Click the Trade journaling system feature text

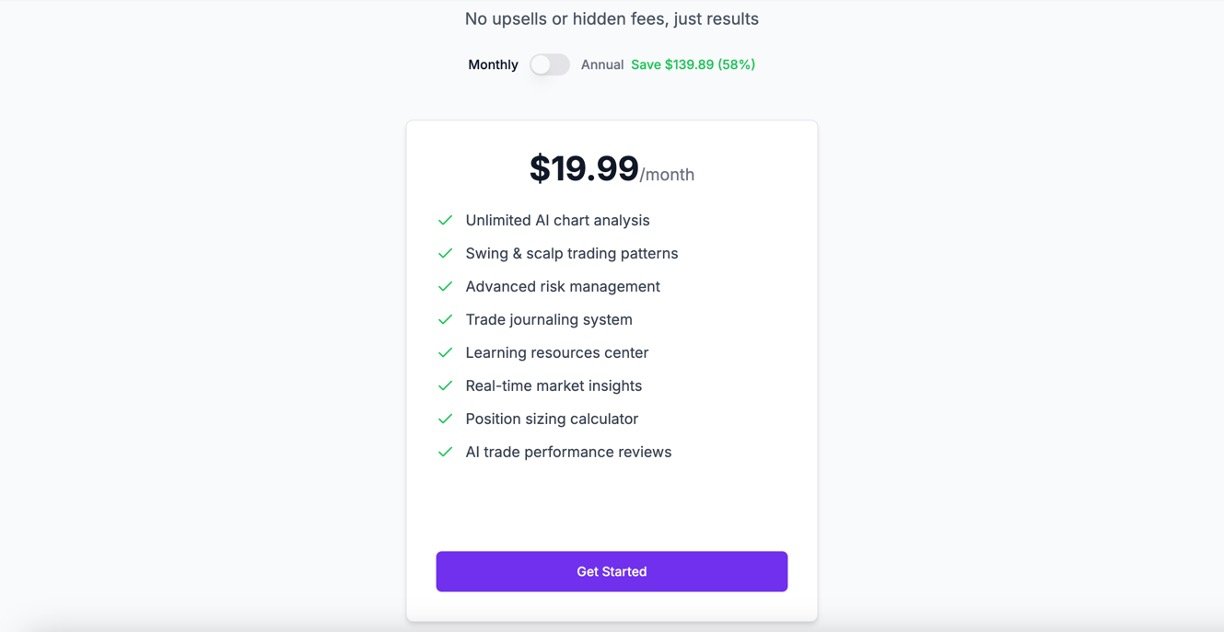[548, 319]
